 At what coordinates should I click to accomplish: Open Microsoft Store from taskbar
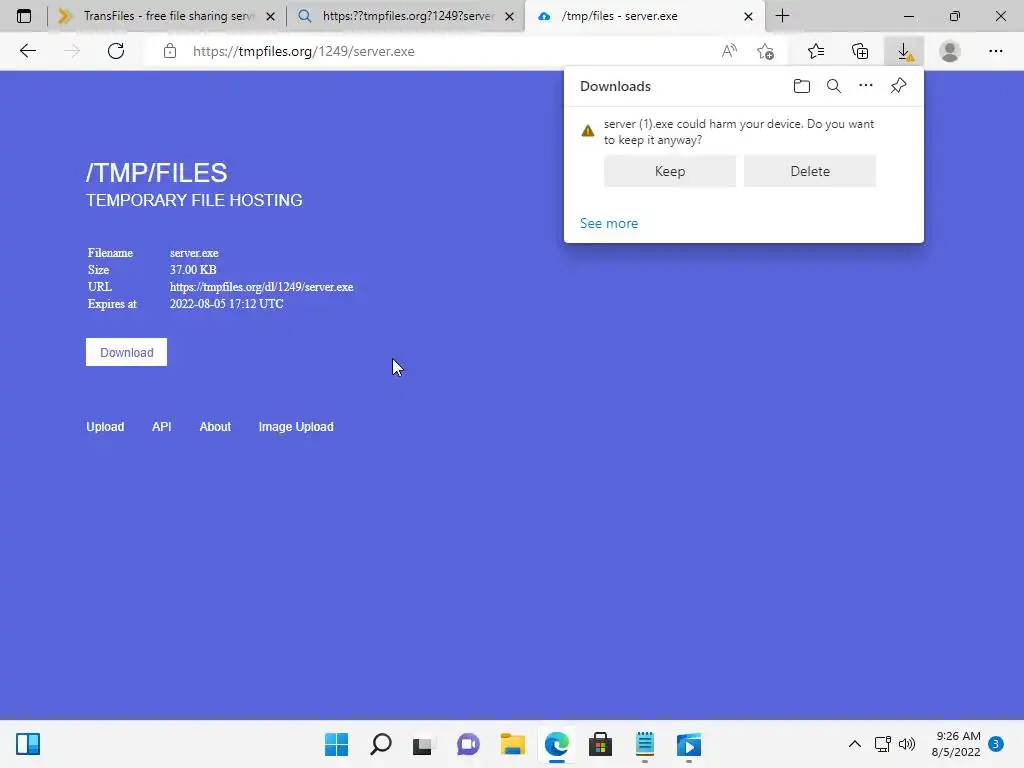pyautogui.click(x=600, y=744)
